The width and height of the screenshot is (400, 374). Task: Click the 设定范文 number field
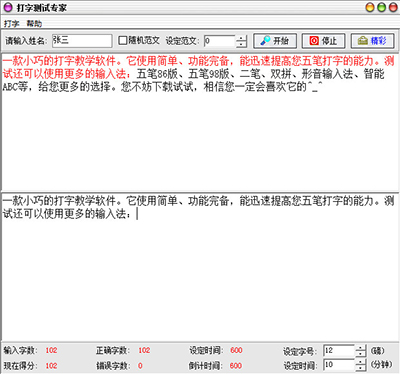coord(220,41)
